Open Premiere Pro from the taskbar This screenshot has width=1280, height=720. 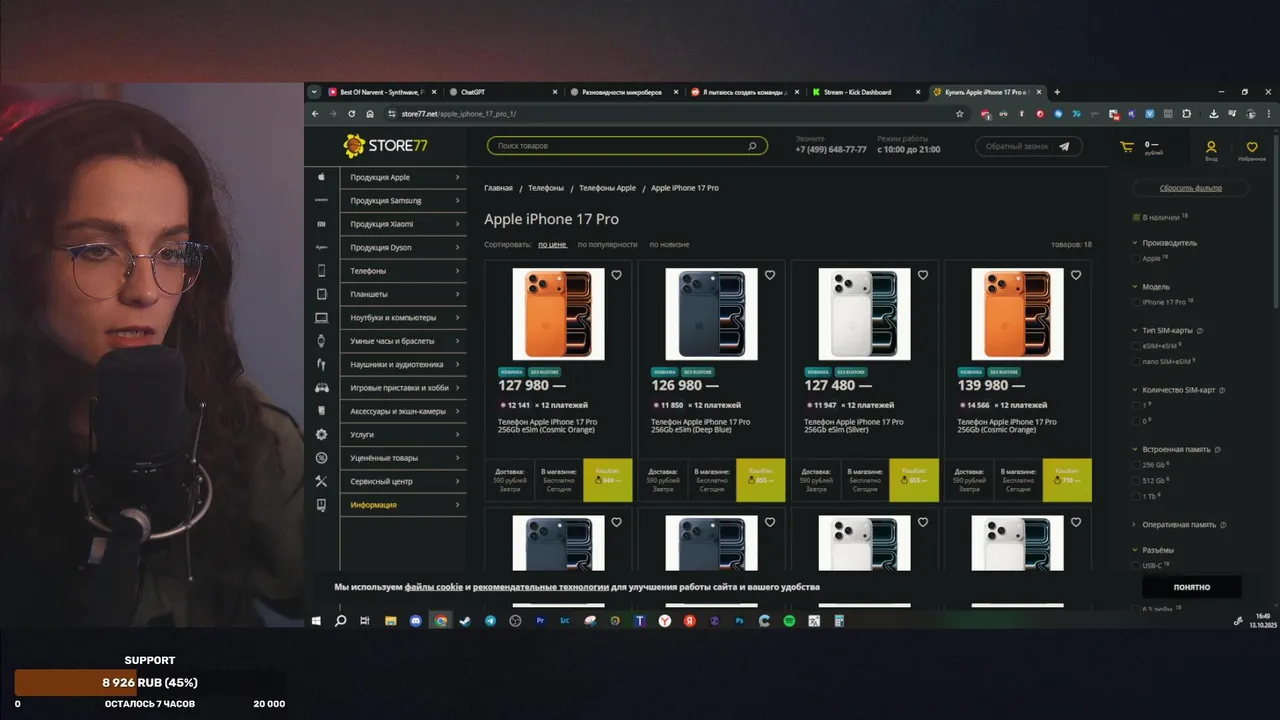click(540, 621)
